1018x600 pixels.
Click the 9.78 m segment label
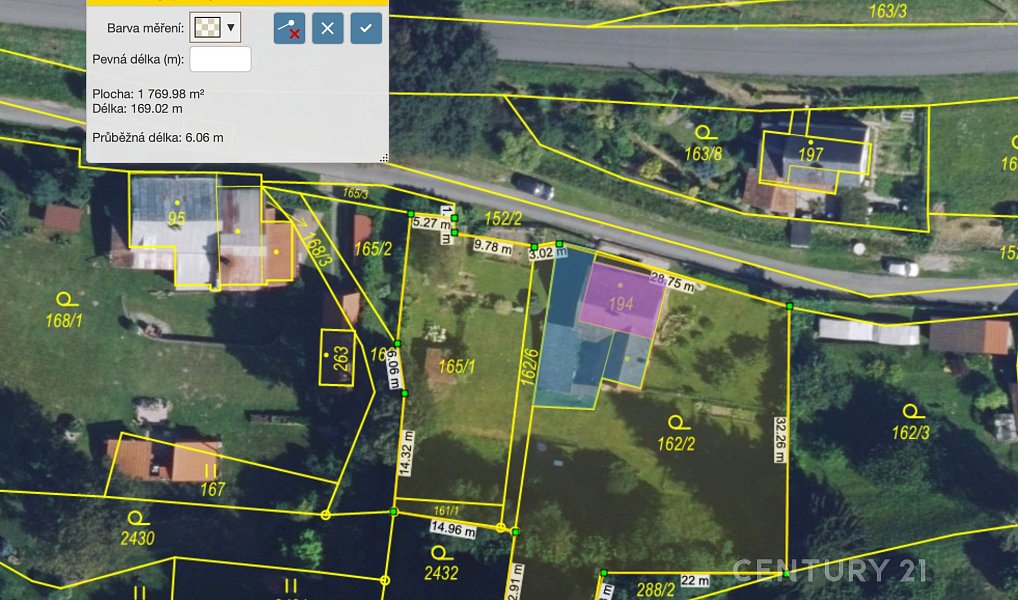(x=492, y=246)
